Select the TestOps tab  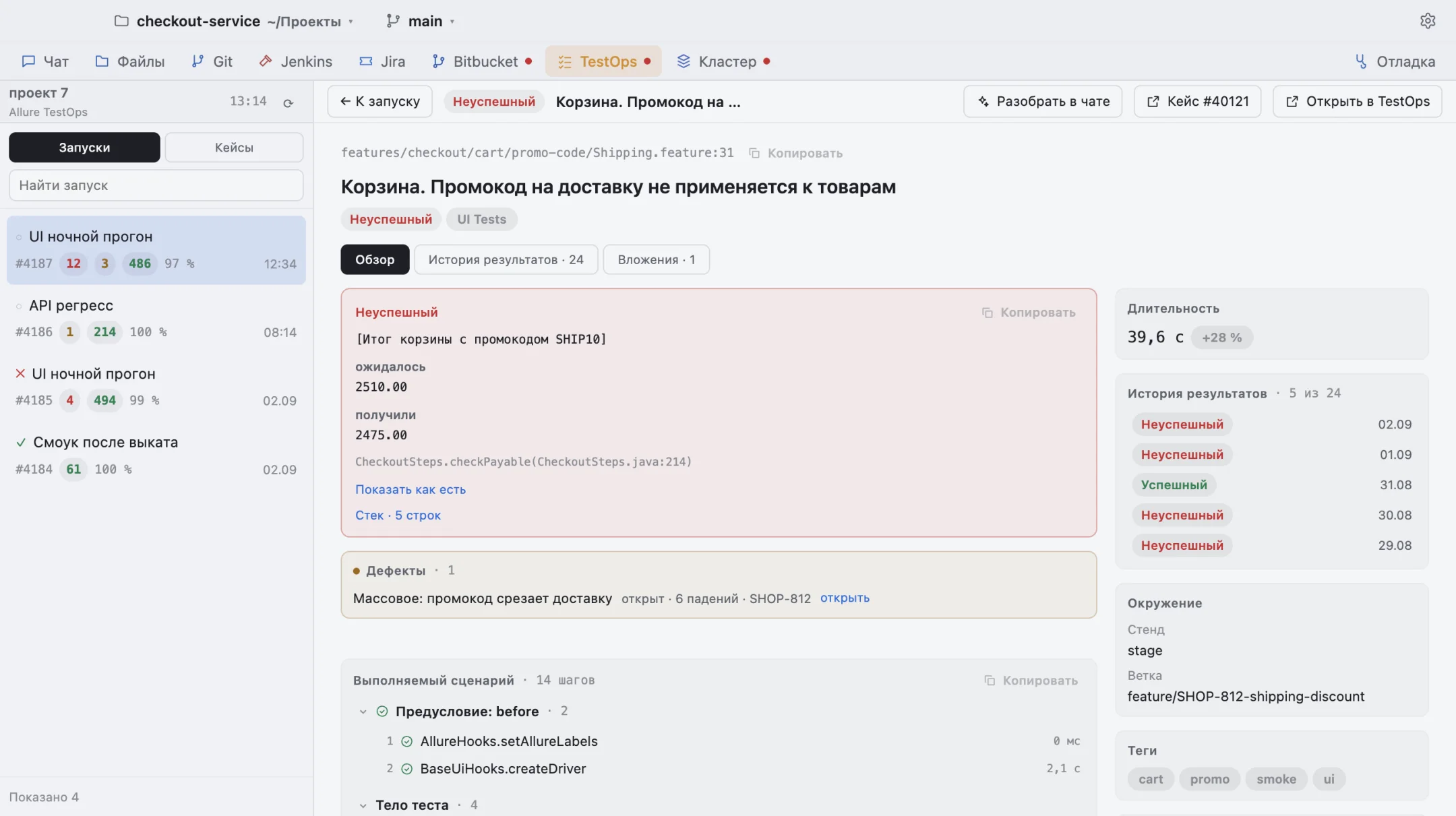pos(603,61)
